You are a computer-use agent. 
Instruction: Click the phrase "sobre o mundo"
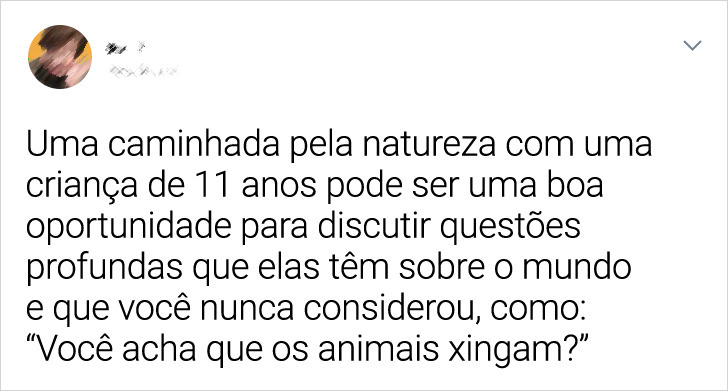click(515, 267)
